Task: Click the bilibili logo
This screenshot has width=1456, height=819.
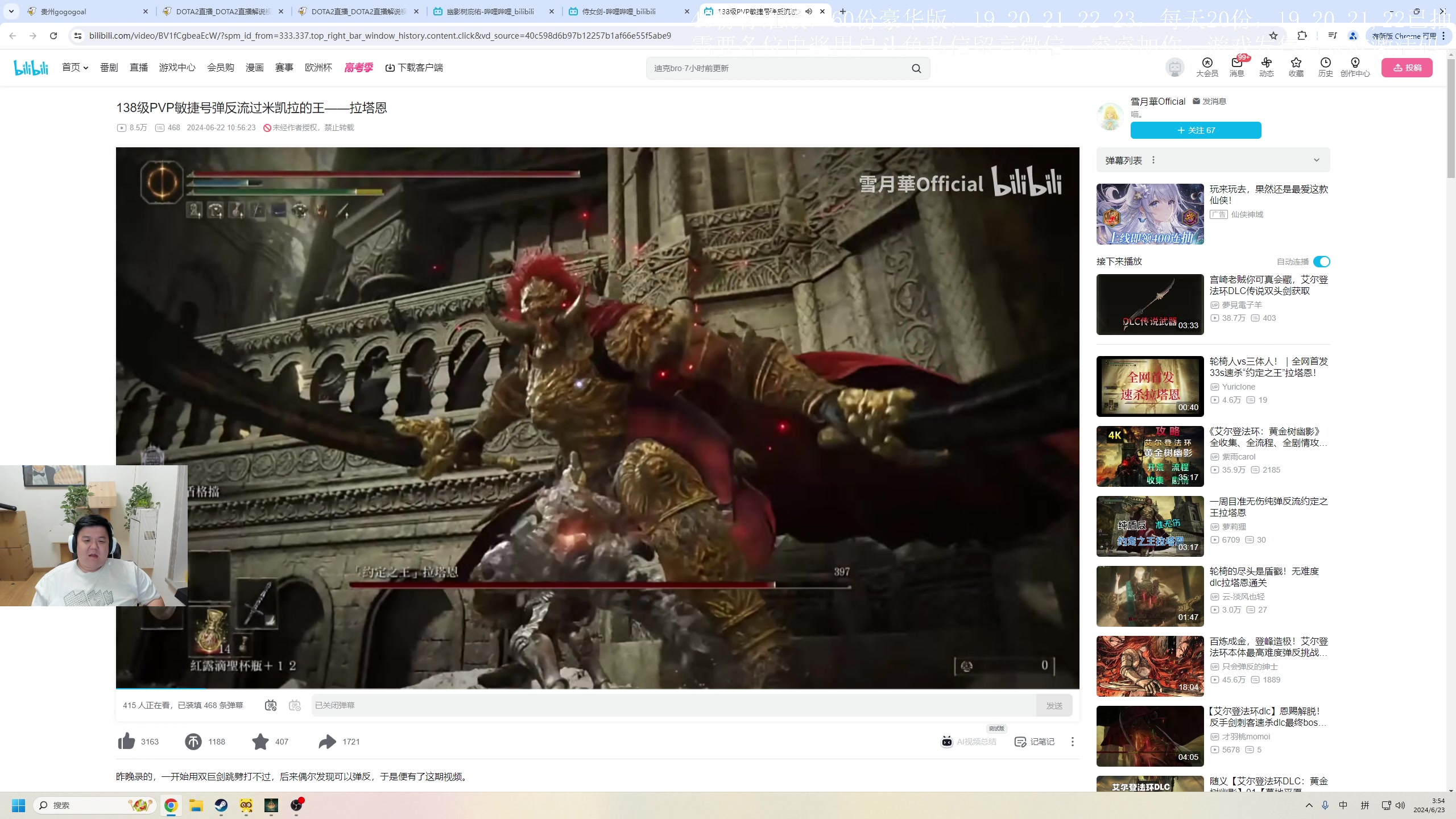Action: point(31,68)
